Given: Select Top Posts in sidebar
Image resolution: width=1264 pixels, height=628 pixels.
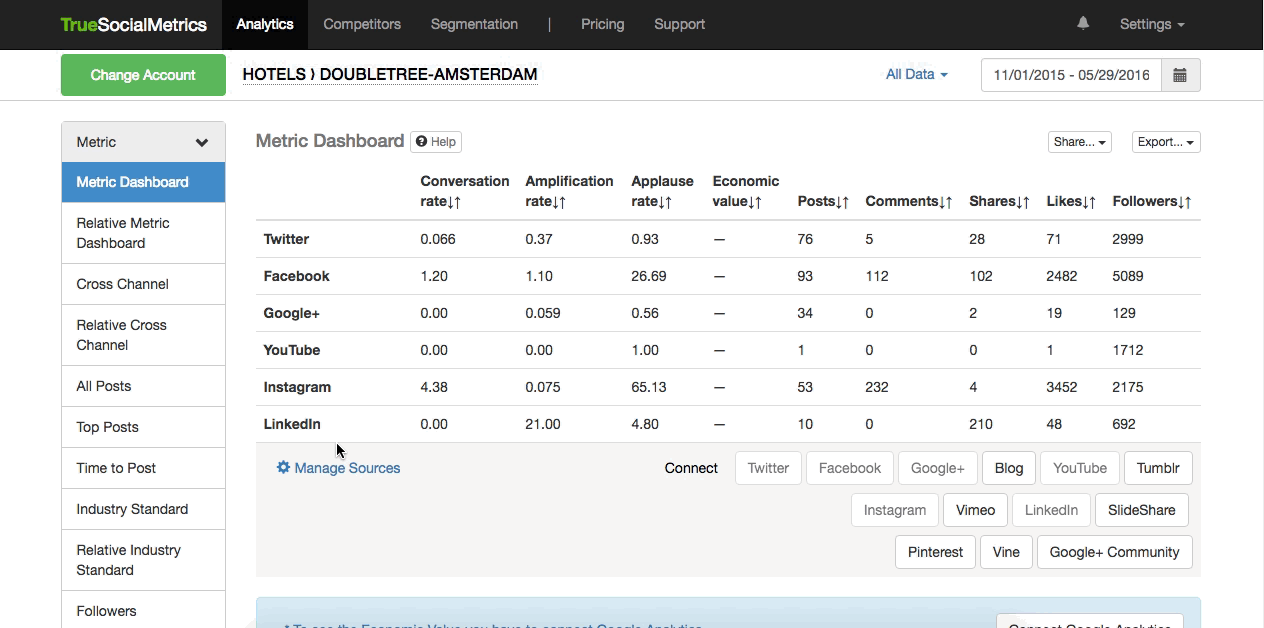Looking at the screenshot, I should click(108, 427).
